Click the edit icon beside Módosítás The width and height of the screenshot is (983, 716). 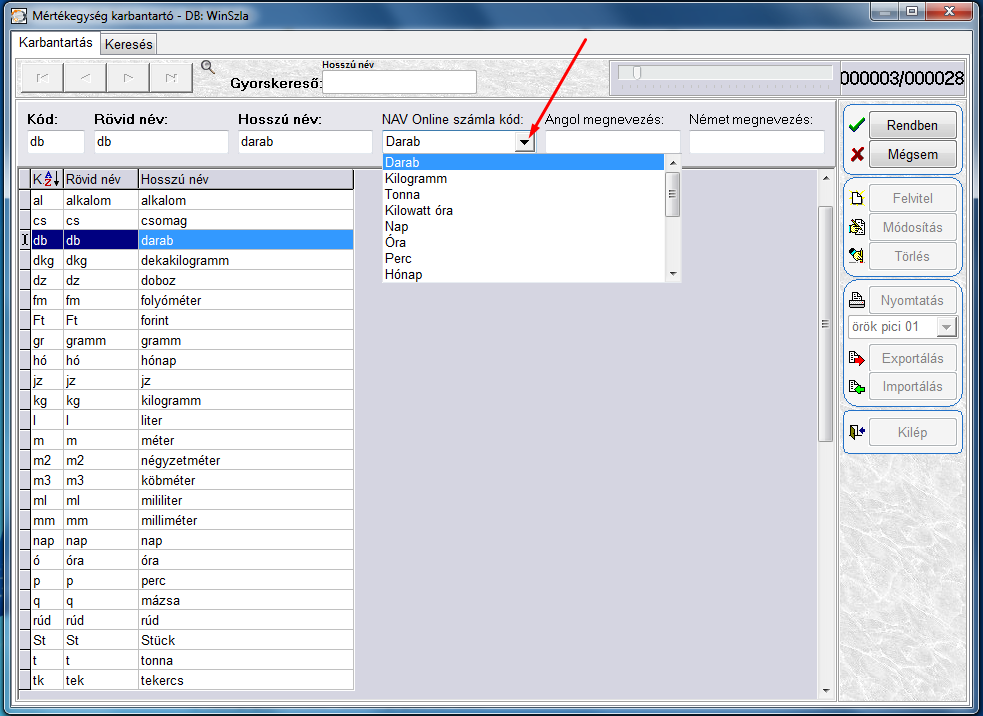(x=856, y=227)
